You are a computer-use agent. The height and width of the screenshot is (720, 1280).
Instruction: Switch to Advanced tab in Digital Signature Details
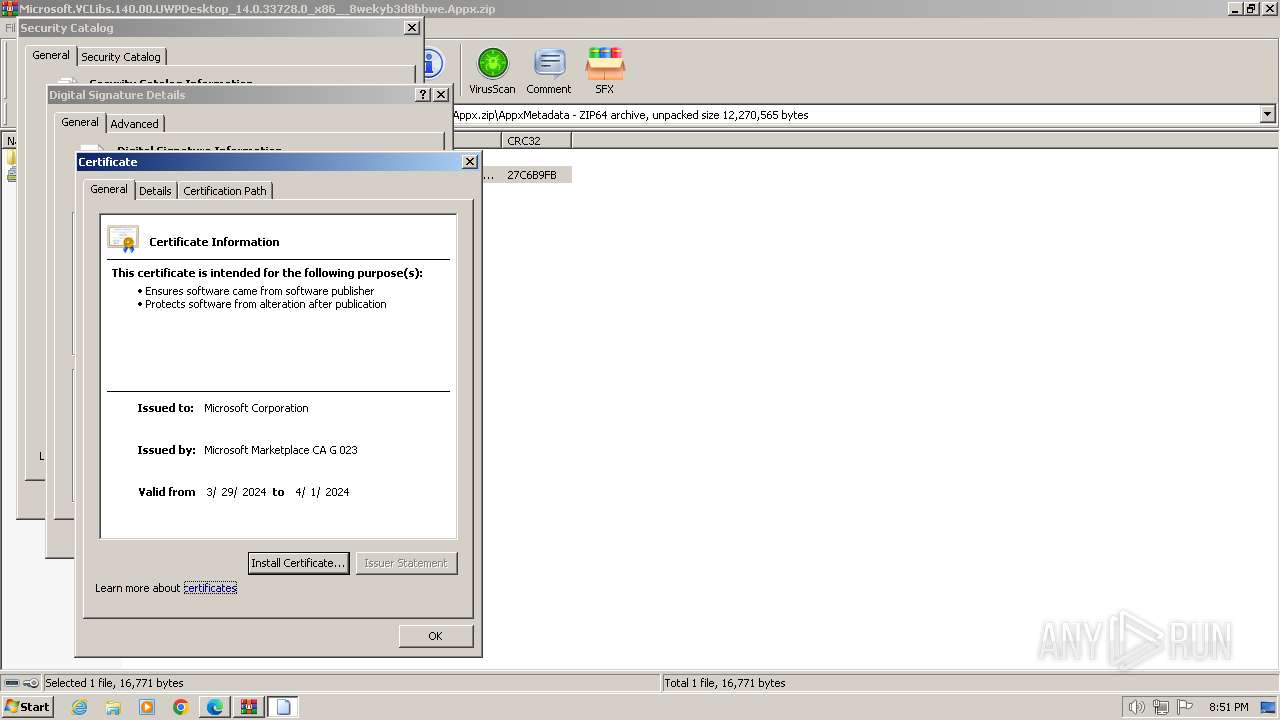tap(134, 124)
